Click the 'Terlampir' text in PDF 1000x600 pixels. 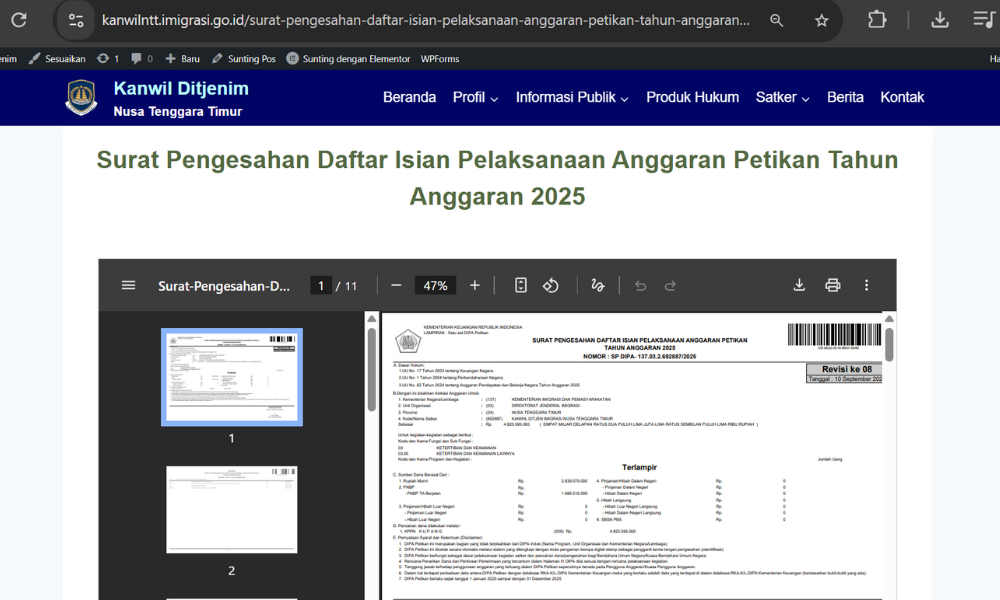tap(639, 467)
